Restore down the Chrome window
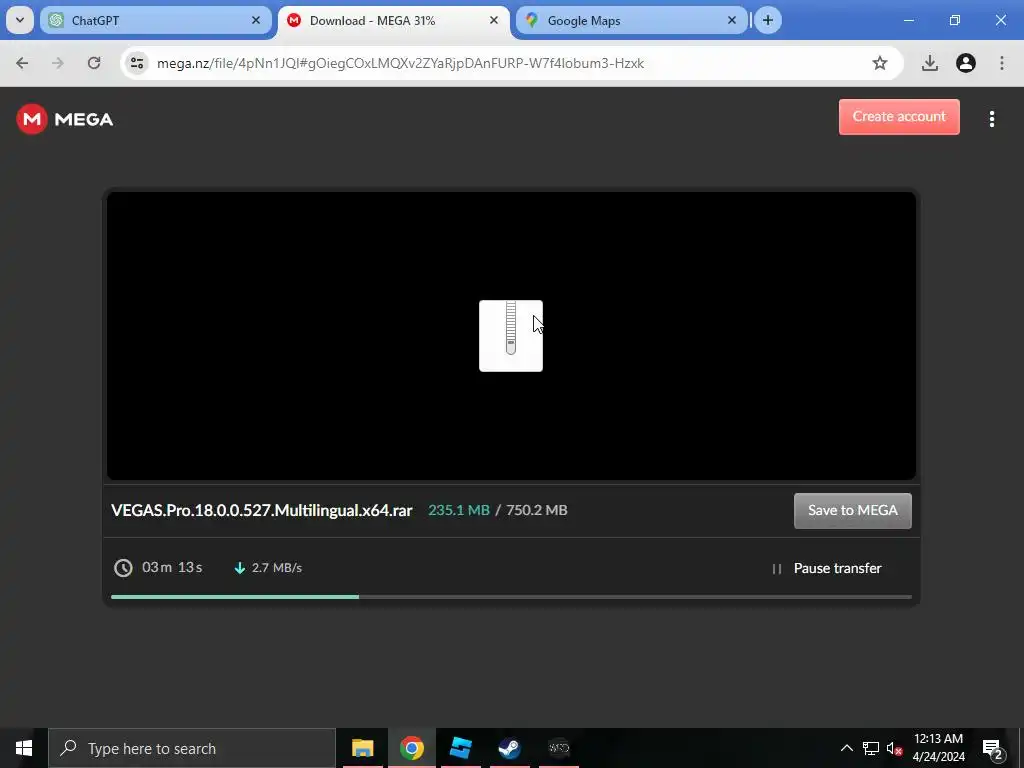The image size is (1024, 768). [x=955, y=20]
